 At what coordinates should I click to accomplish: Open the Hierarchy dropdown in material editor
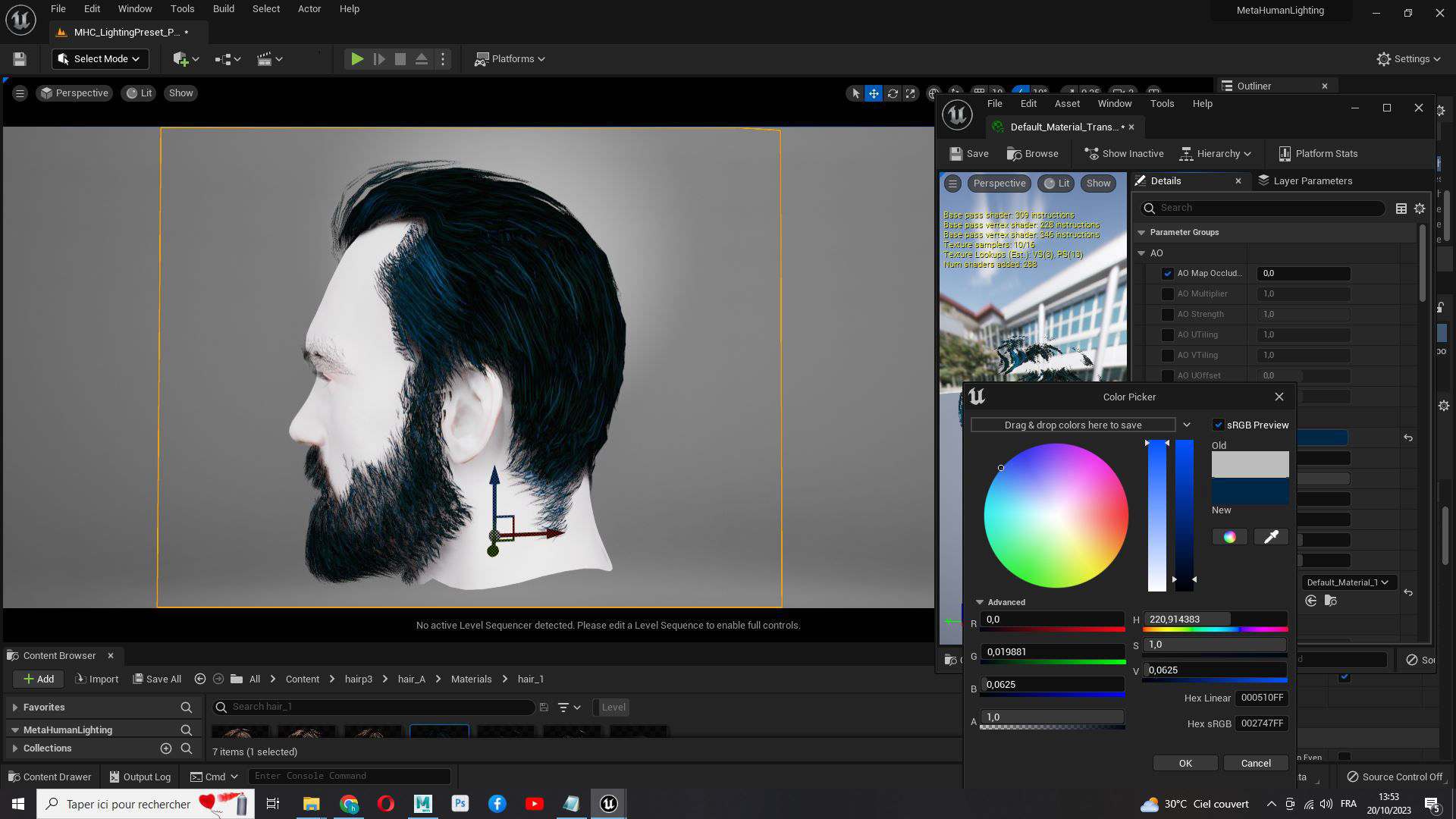(x=1216, y=154)
